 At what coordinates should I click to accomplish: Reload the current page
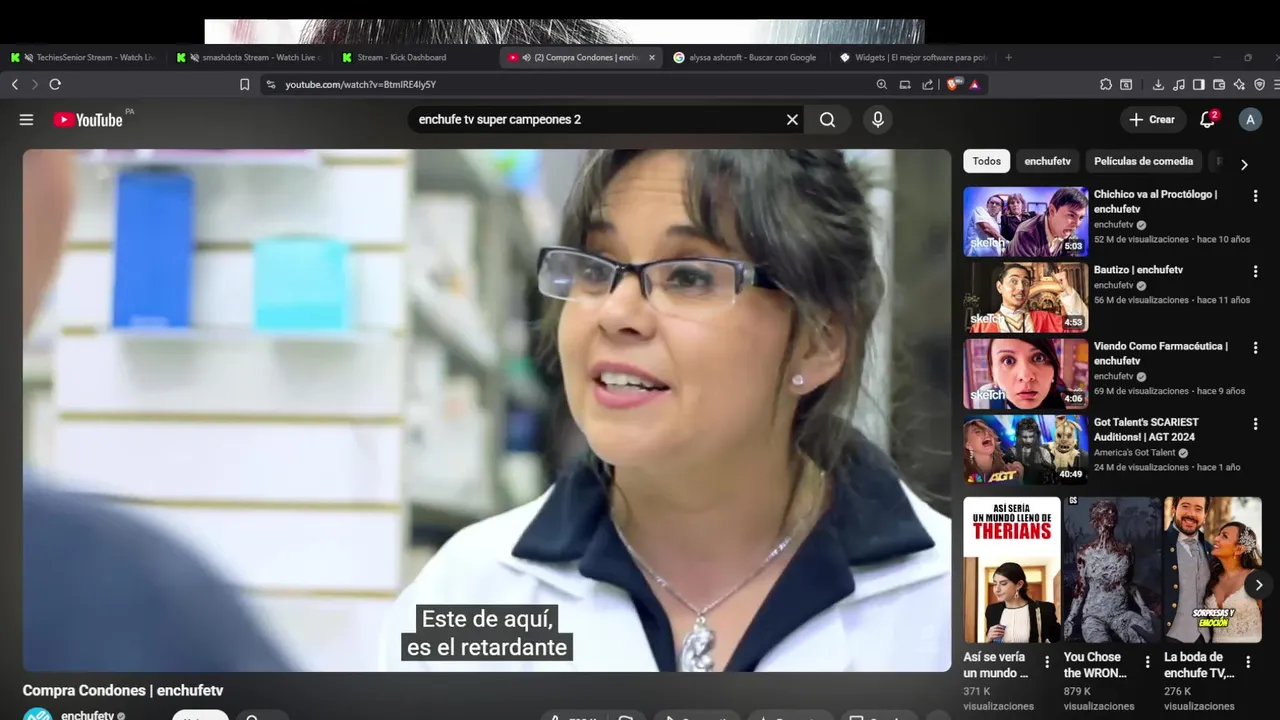[55, 85]
